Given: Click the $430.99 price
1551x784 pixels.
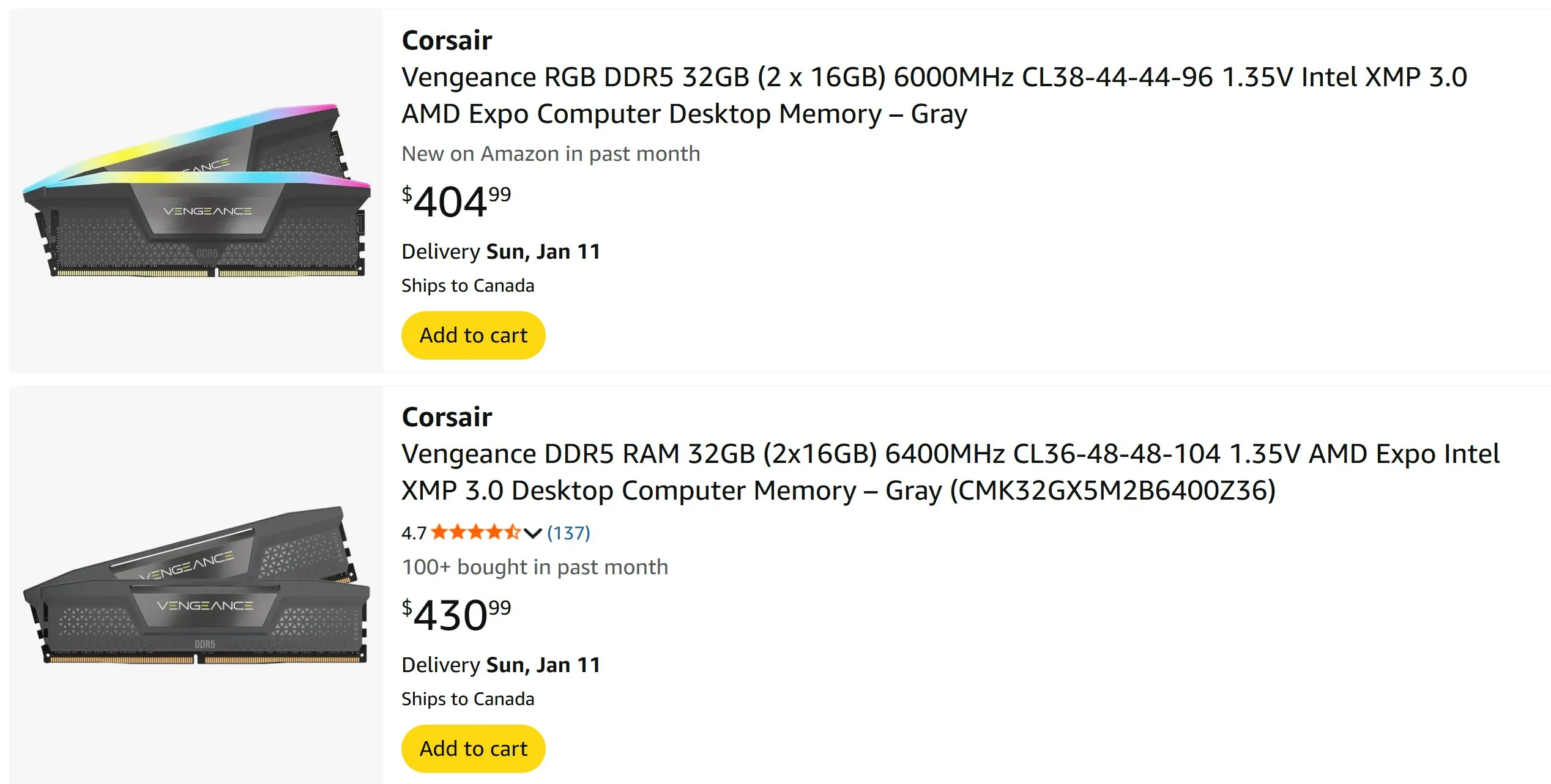Looking at the screenshot, I should click(x=456, y=615).
